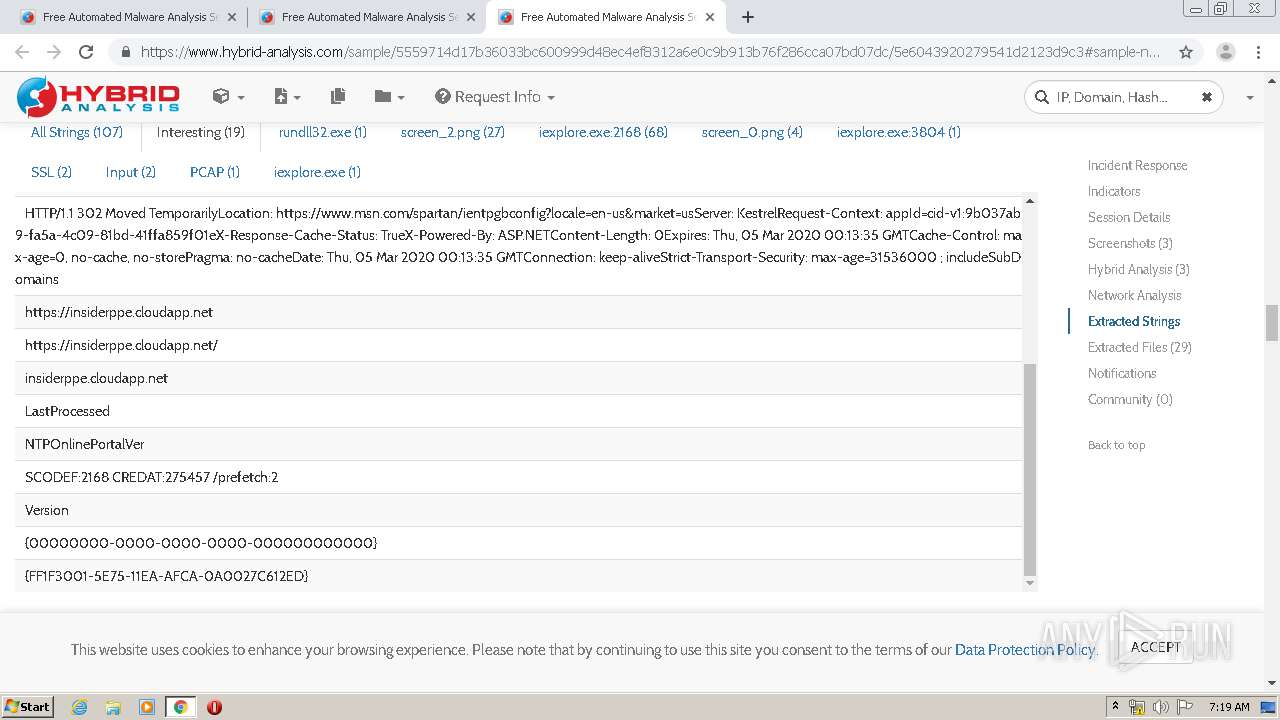The image size is (1280, 720).
Task: Open the iexplore.exe:2168 (68) tab
Action: (603, 132)
